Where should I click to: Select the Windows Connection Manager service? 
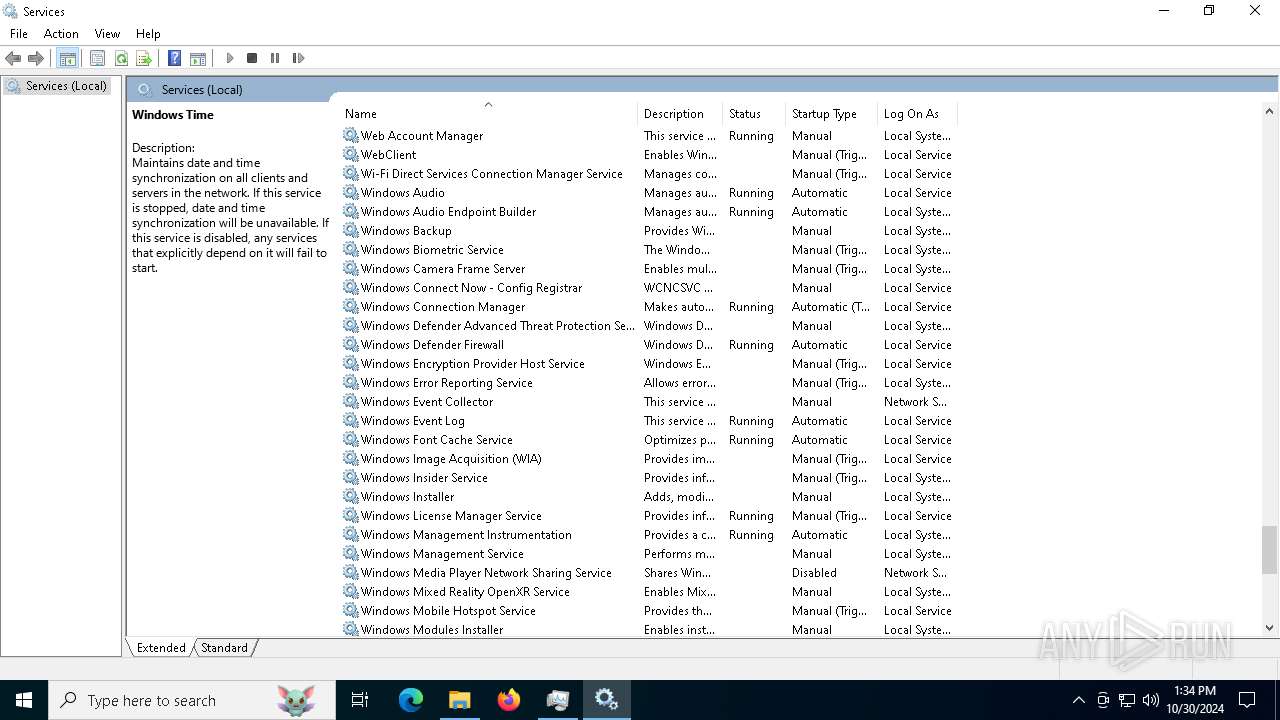tap(648, 306)
